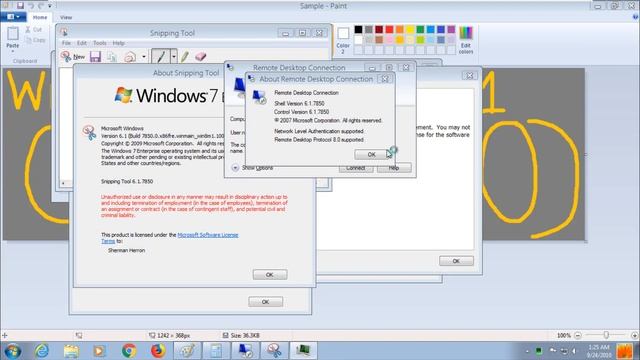Click Redo in Paint quick access toolbar

click(41, 6)
